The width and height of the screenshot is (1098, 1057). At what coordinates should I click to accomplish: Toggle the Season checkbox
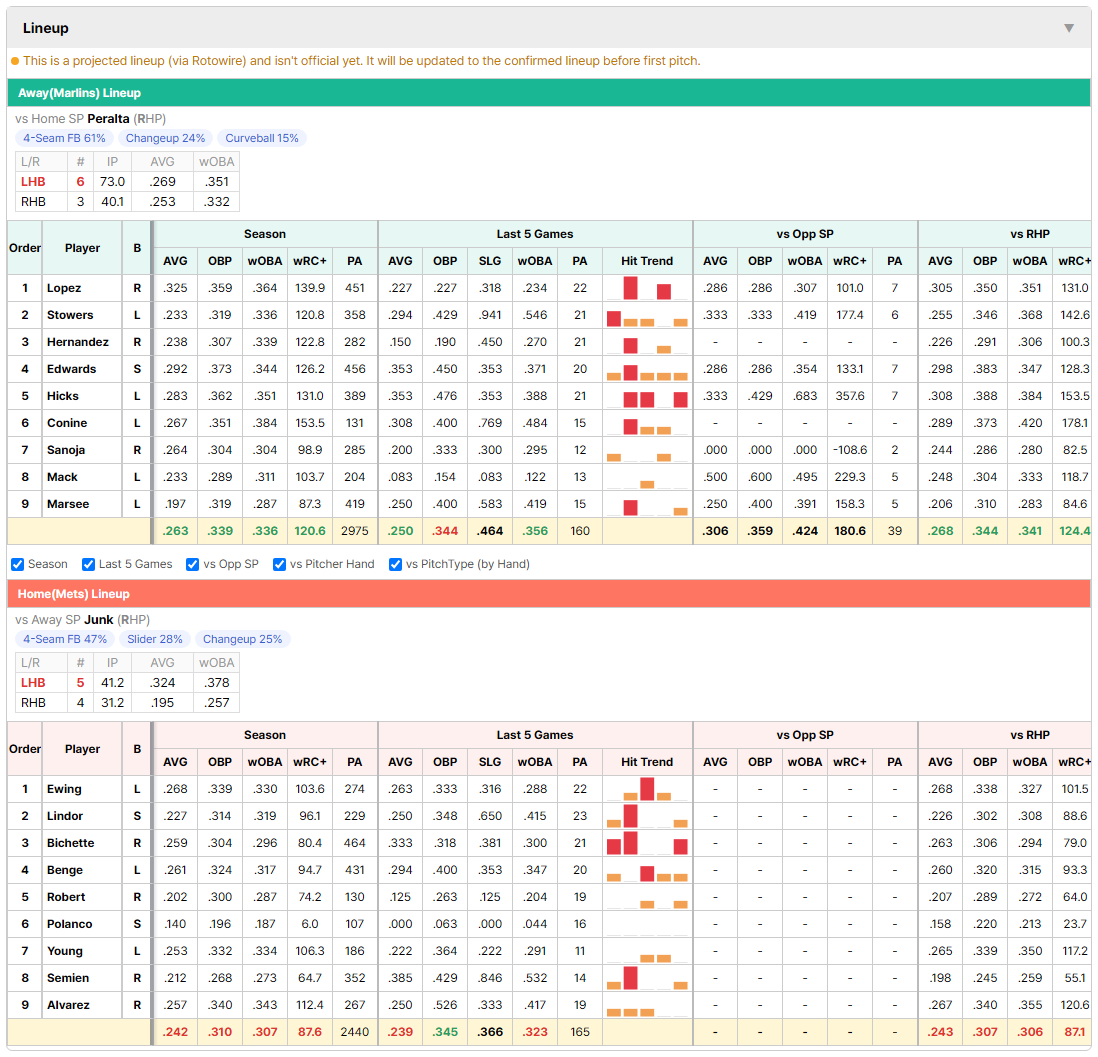point(18,565)
